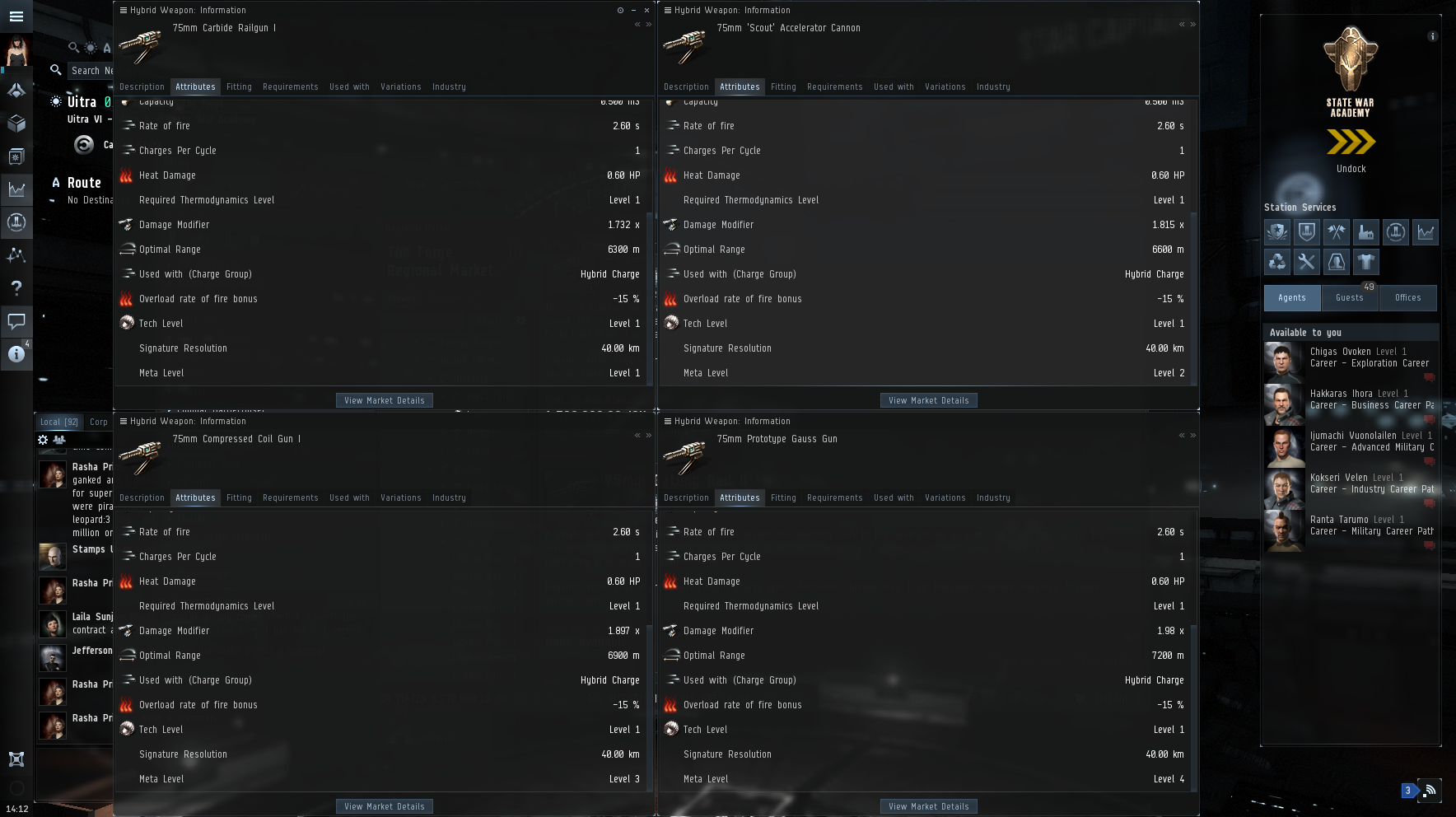Open Regional Market icon in Station Services
This screenshot has width=1456, height=817.
point(1425,232)
